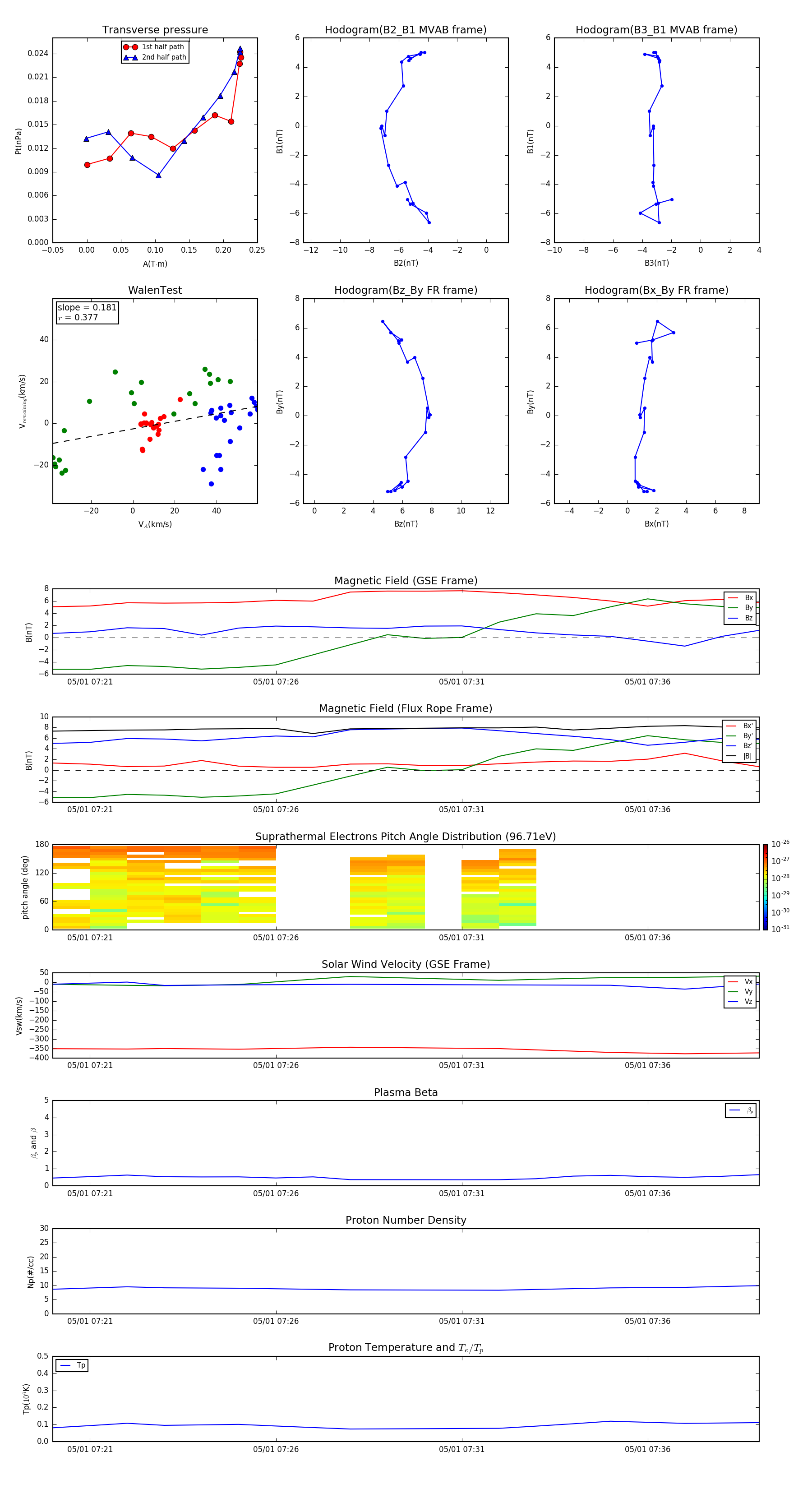Click the 'Magnetic Field (GSE Frame)' title
Screen dimensions: 812x1489
pos(406,581)
